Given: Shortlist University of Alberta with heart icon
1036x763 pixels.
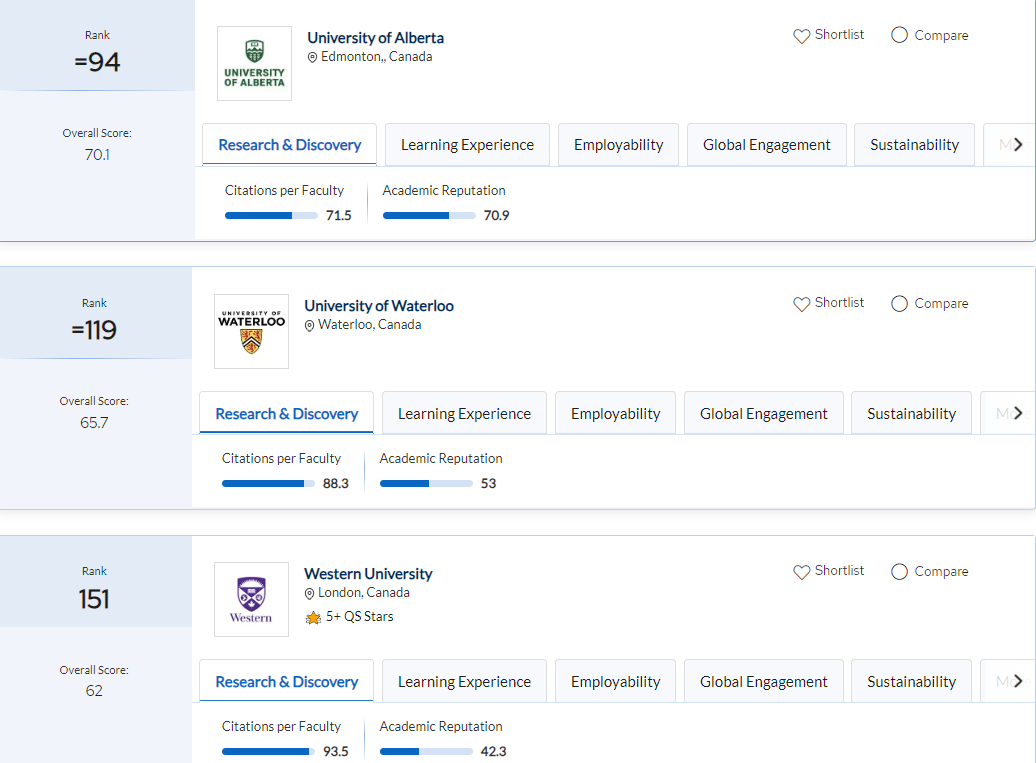Looking at the screenshot, I should point(801,36).
